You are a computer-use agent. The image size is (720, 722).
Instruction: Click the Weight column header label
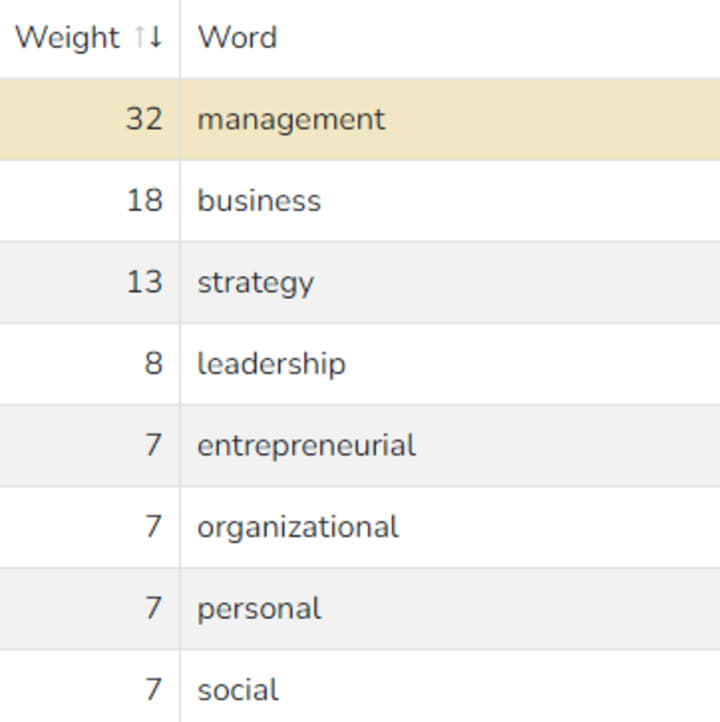67,38
